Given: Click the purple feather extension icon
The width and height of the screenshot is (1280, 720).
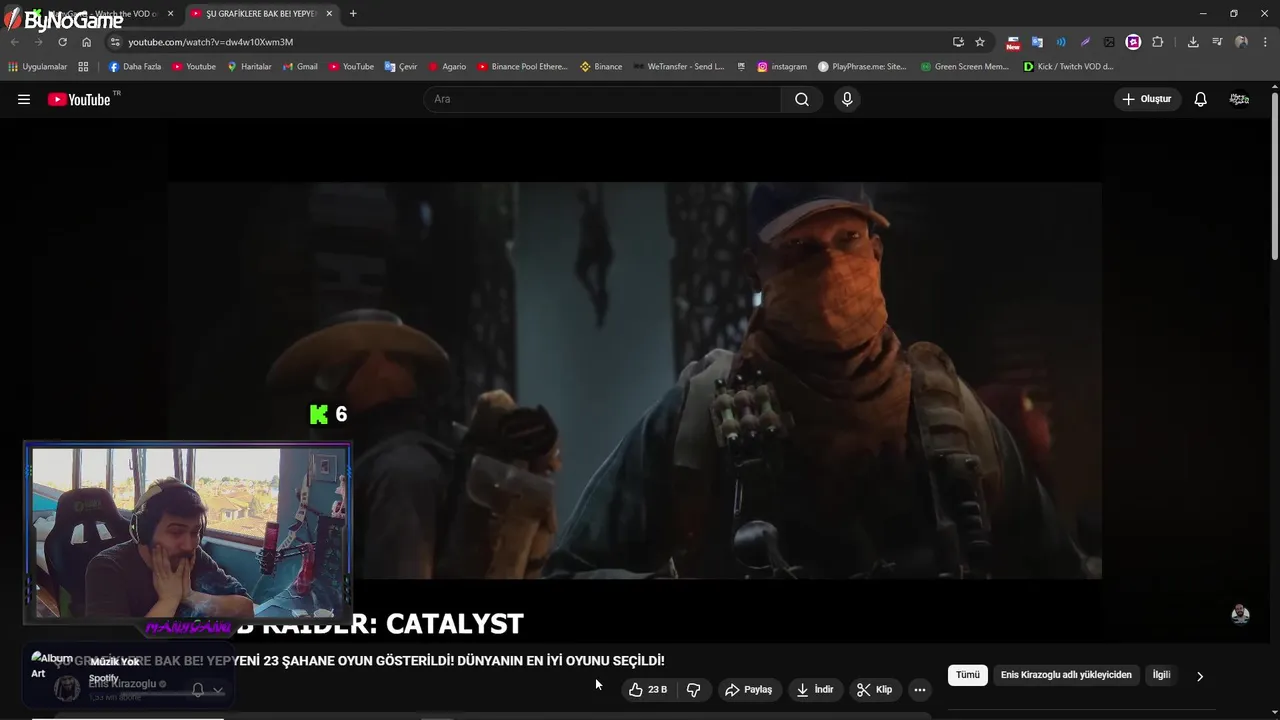Looking at the screenshot, I should pos(1085,42).
